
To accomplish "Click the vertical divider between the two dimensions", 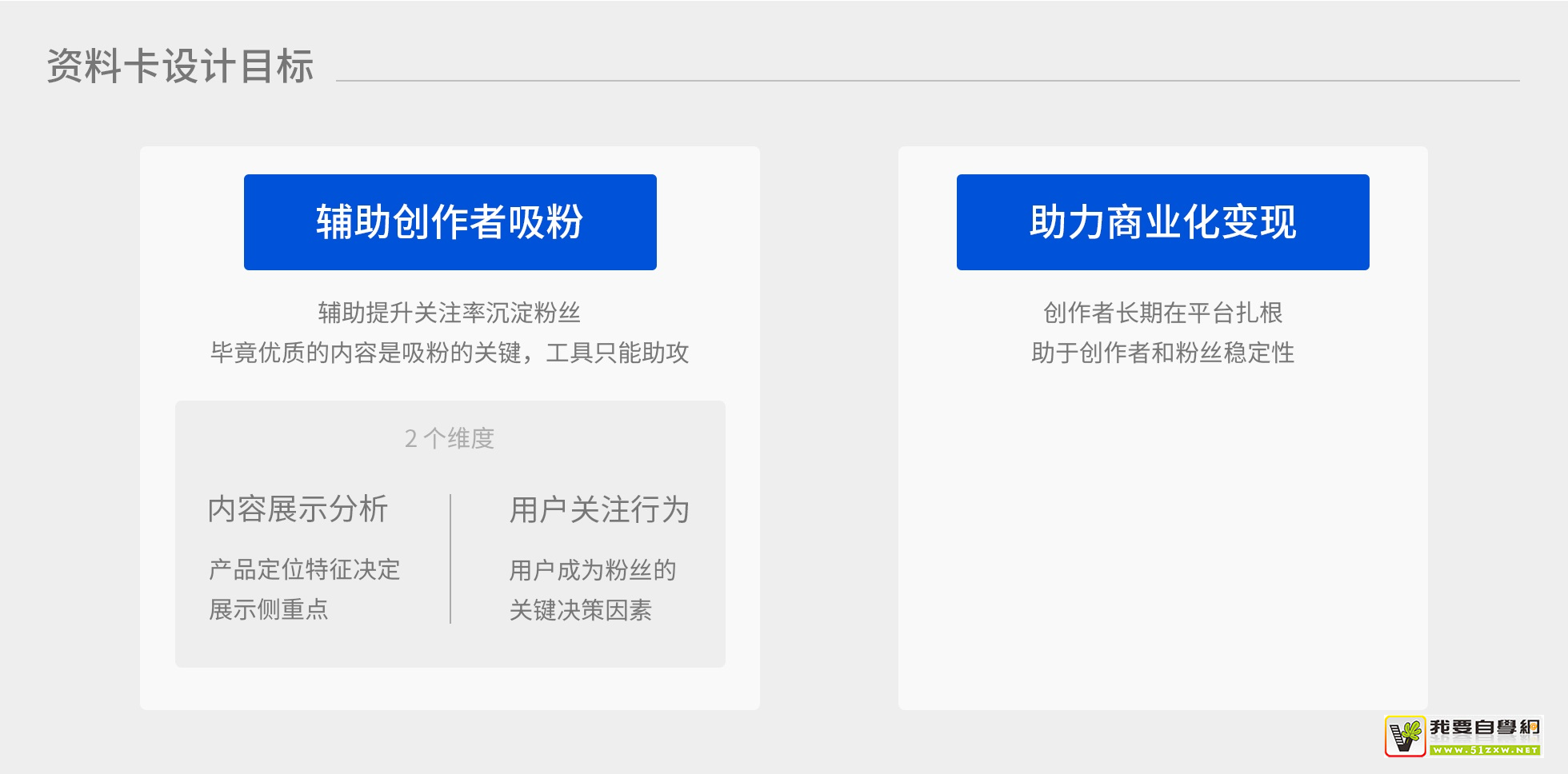I will click(450, 558).
